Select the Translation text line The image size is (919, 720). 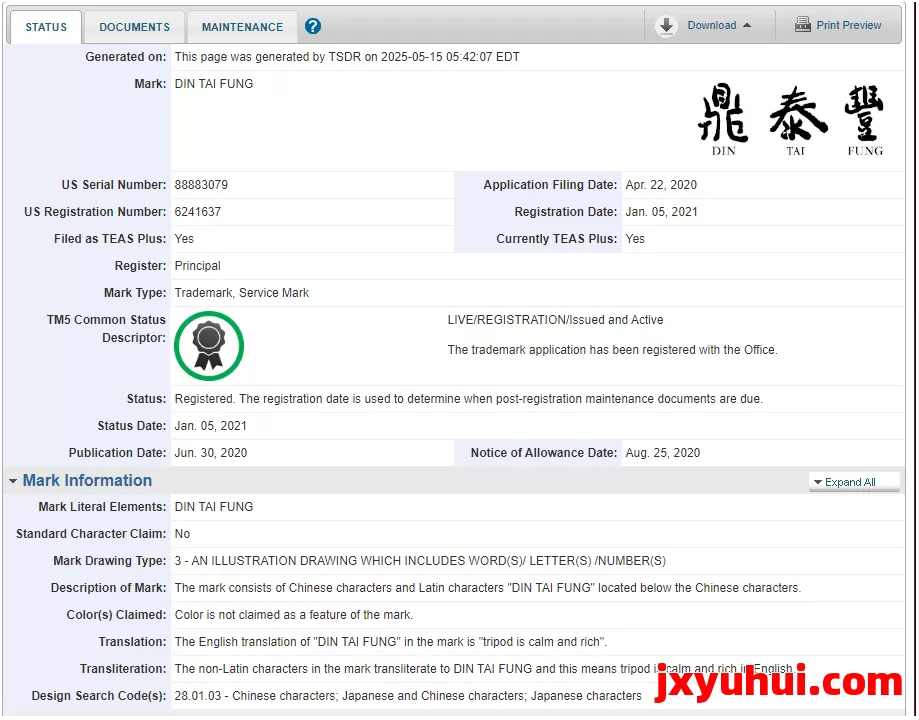click(x=390, y=641)
